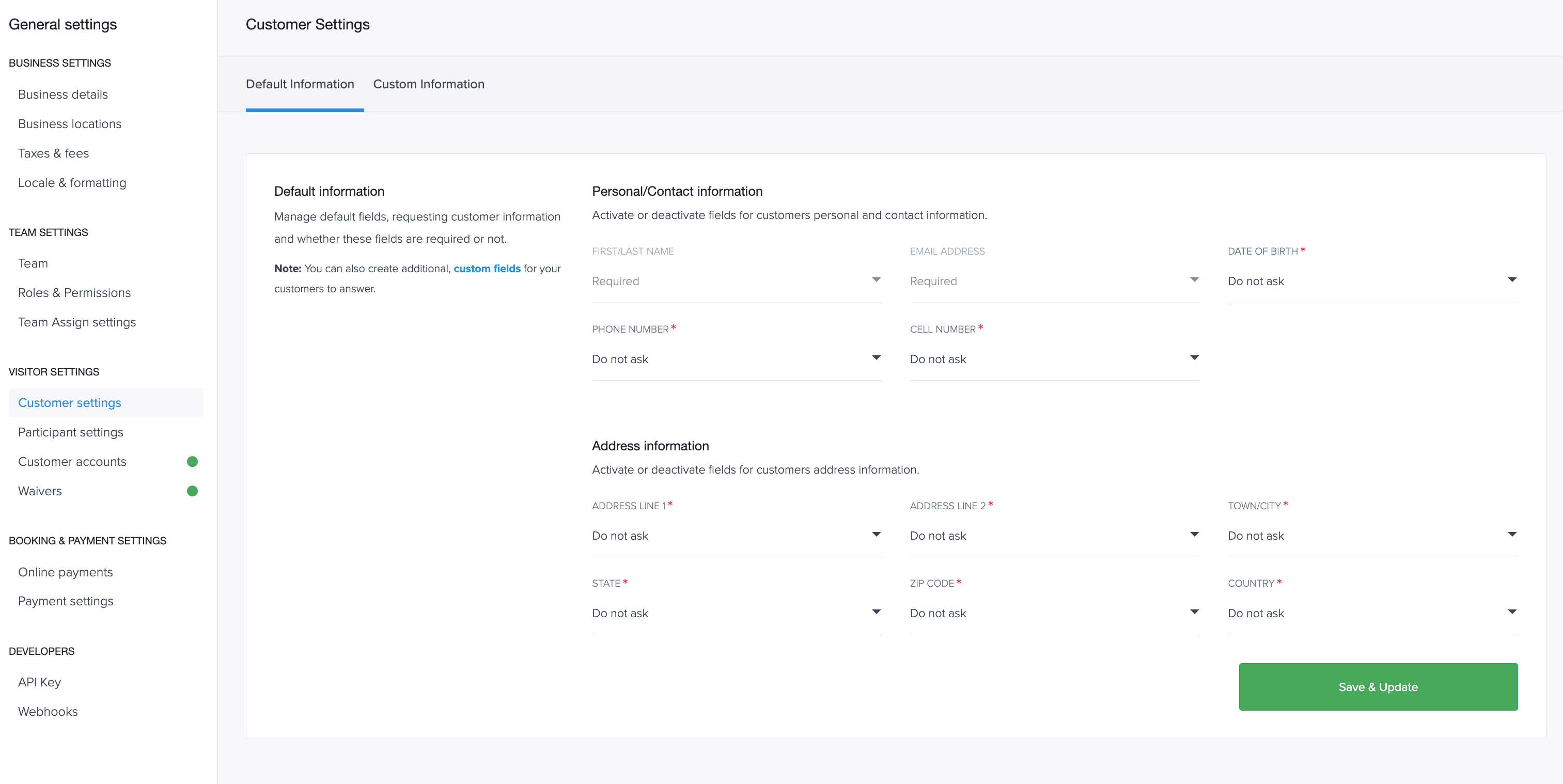Go to Webhooks settings
Image resolution: width=1563 pixels, height=784 pixels.
point(48,711)
